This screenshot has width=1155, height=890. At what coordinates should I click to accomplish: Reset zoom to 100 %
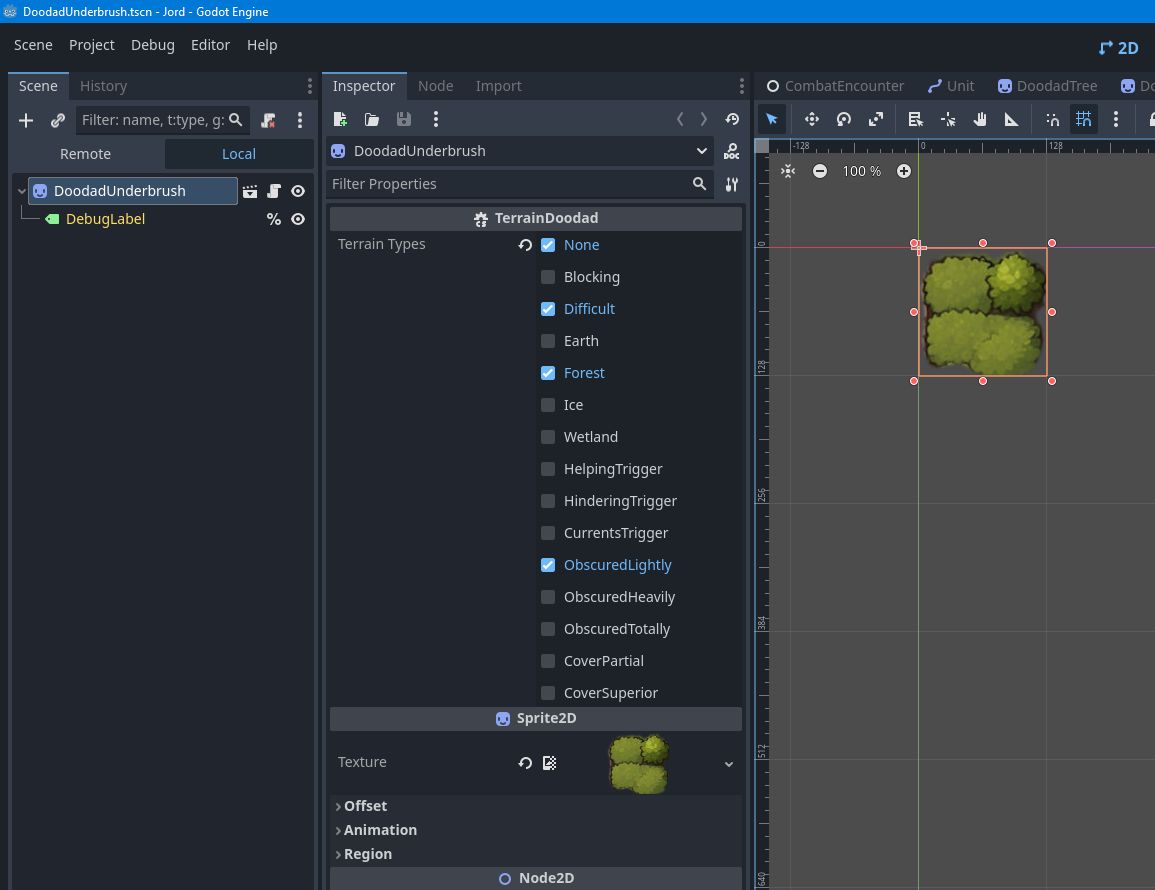[862, 172]
